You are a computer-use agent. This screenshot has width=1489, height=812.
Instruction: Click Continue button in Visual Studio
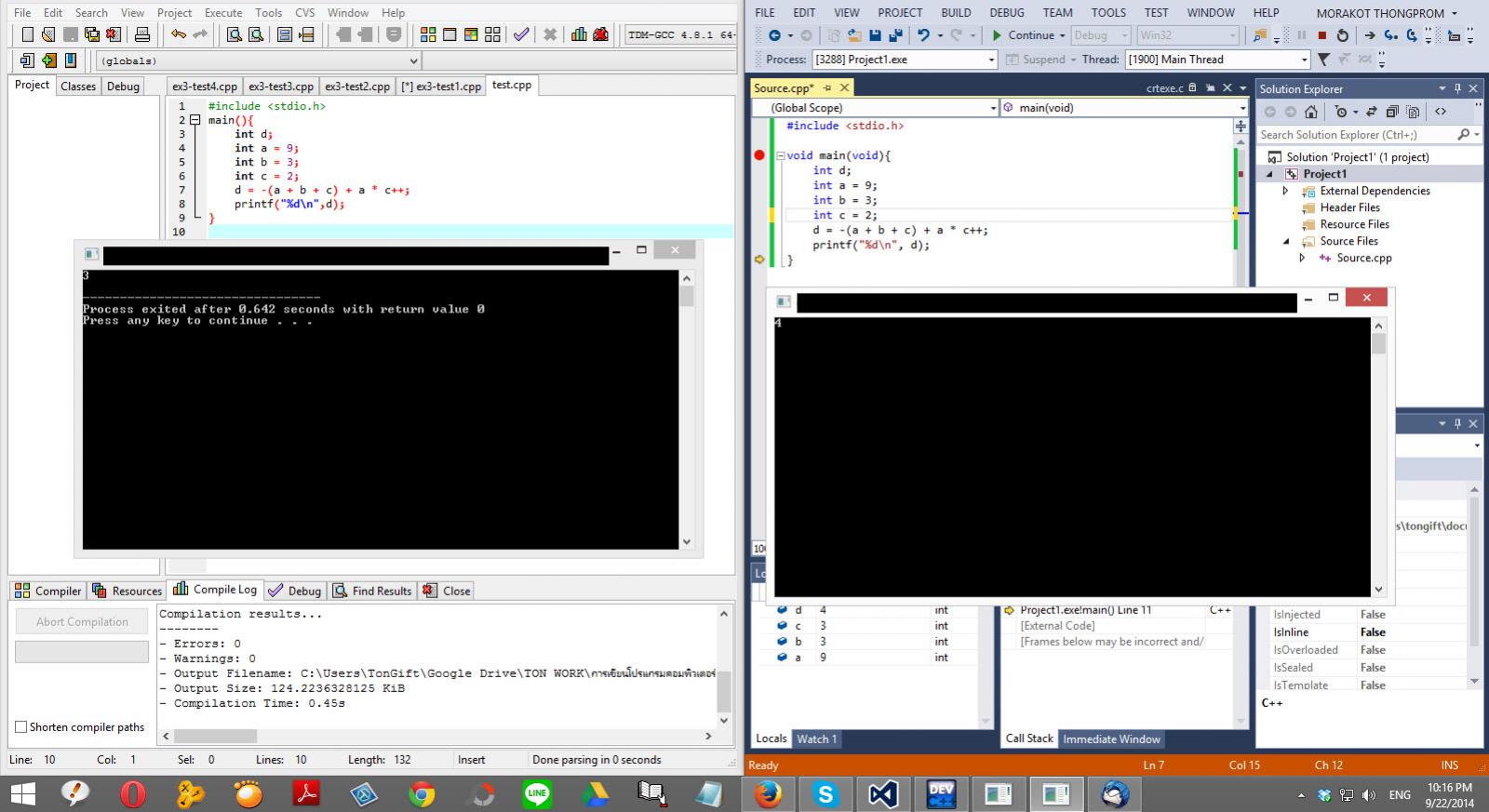click(x=1028, y=35)
